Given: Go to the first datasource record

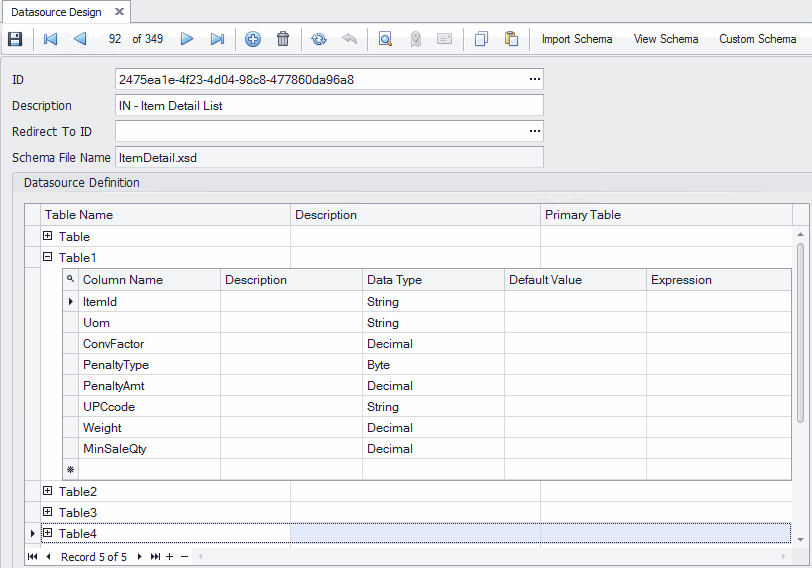Looking at the screenshot, I should (x=51, y=39).
